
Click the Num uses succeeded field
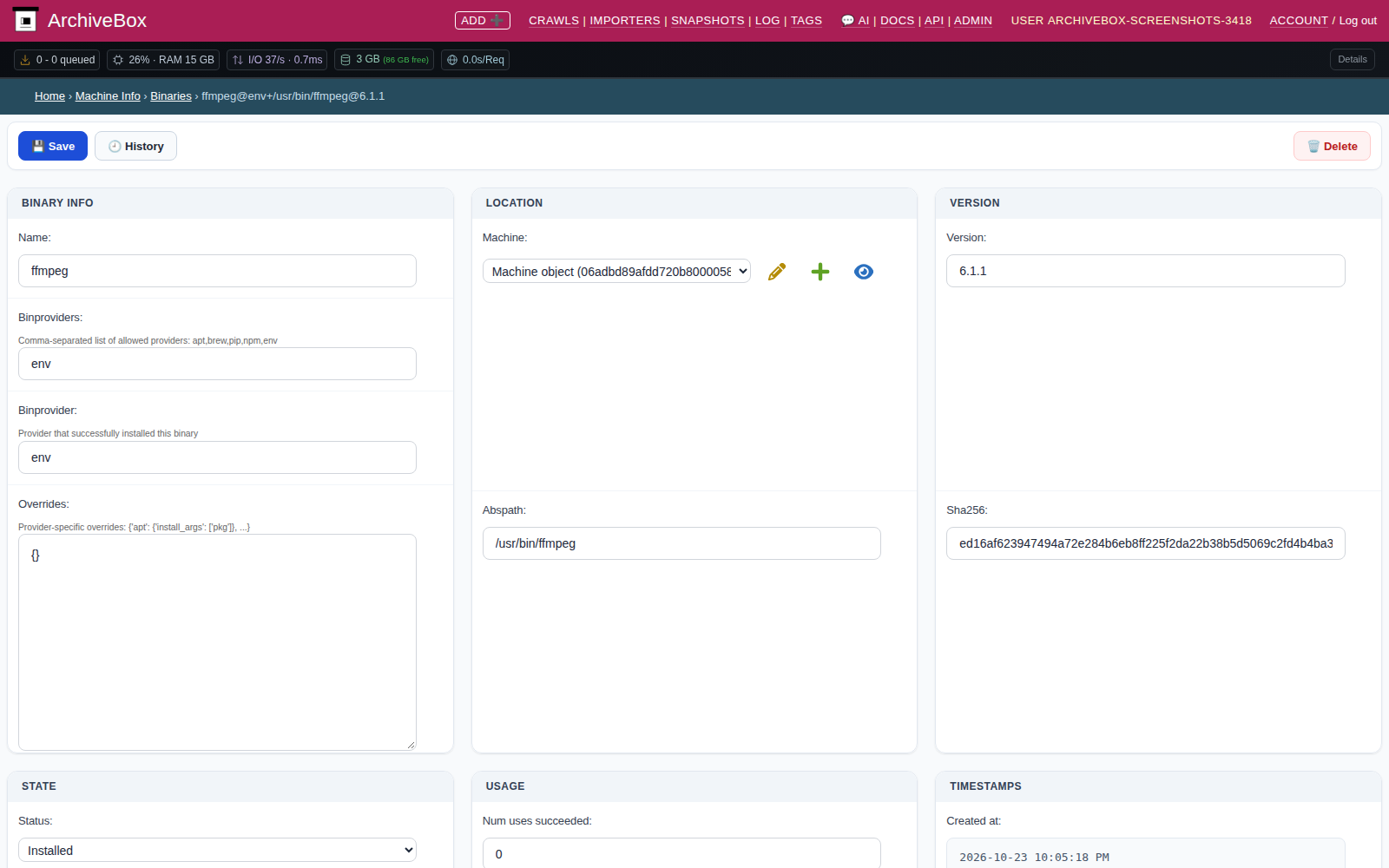681,853
